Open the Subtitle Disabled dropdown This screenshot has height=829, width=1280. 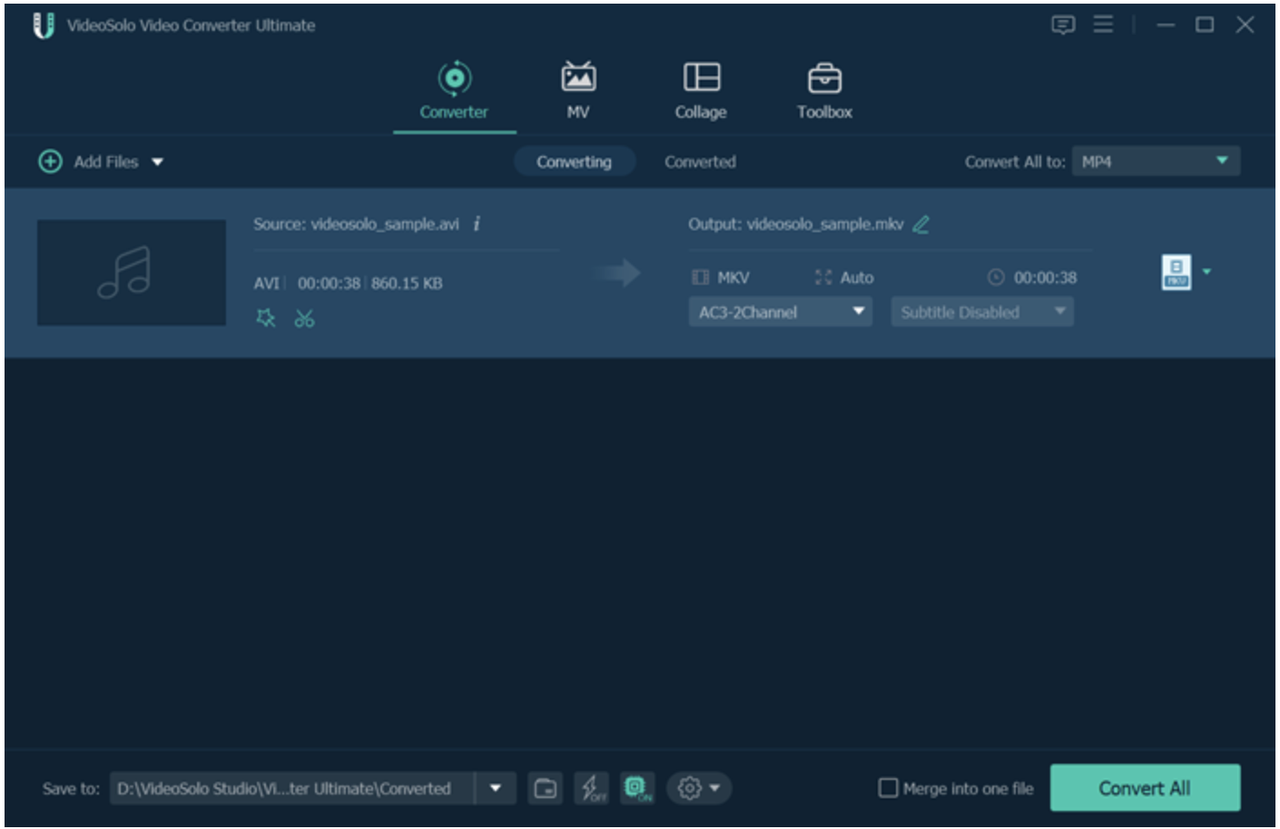click(x=982, y=312)
